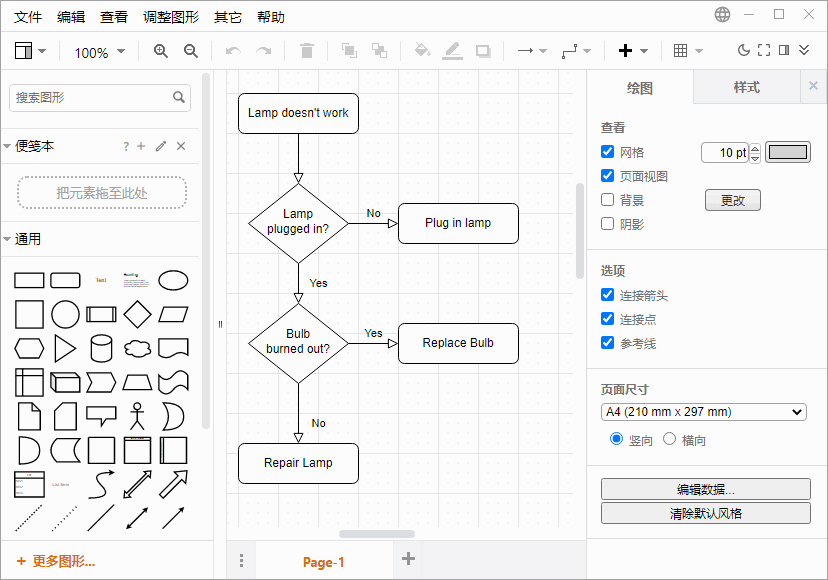Open the Fill Color tool

tap(422, 51)
